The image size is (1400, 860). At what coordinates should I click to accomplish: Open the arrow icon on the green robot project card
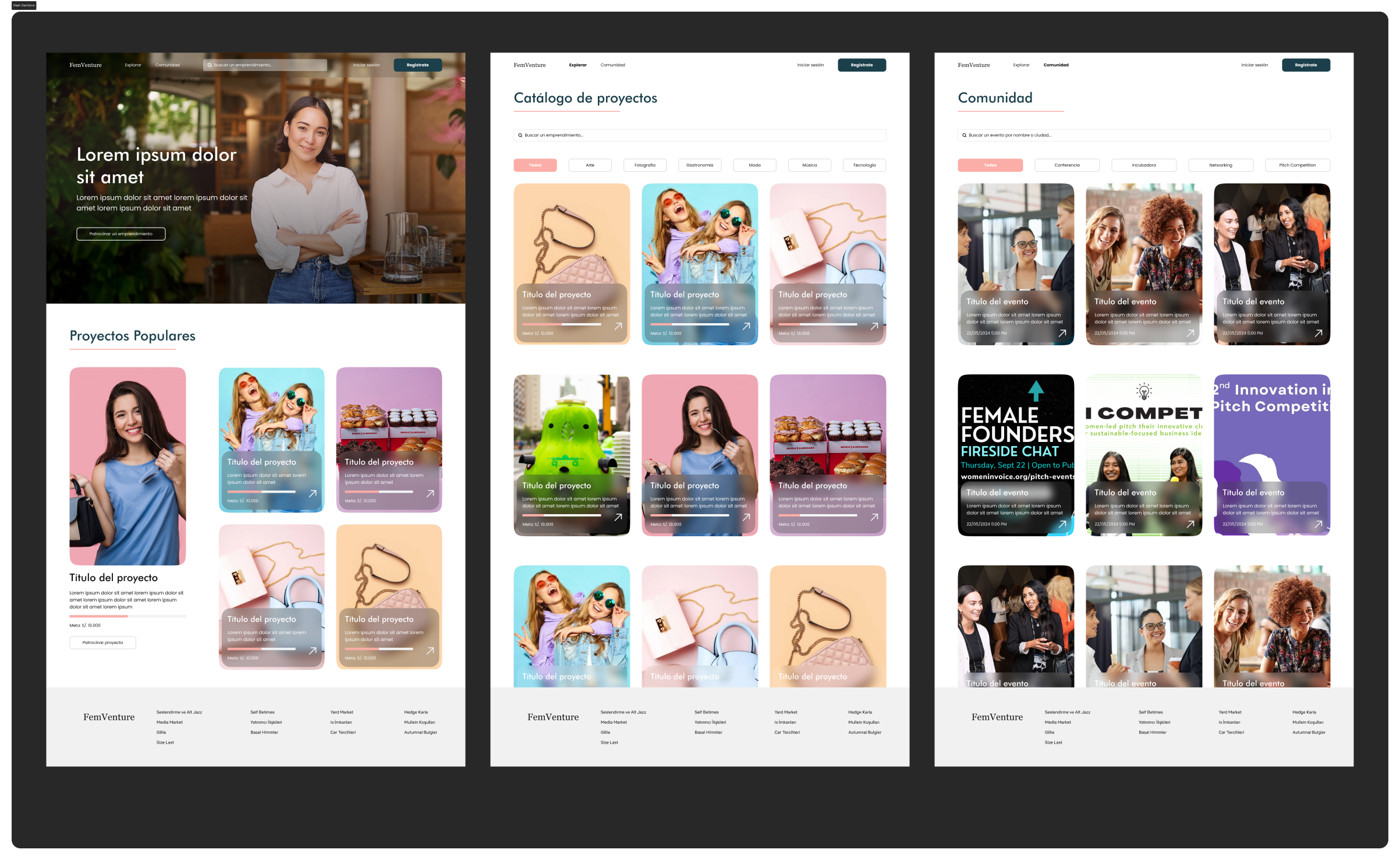(618, 517)
